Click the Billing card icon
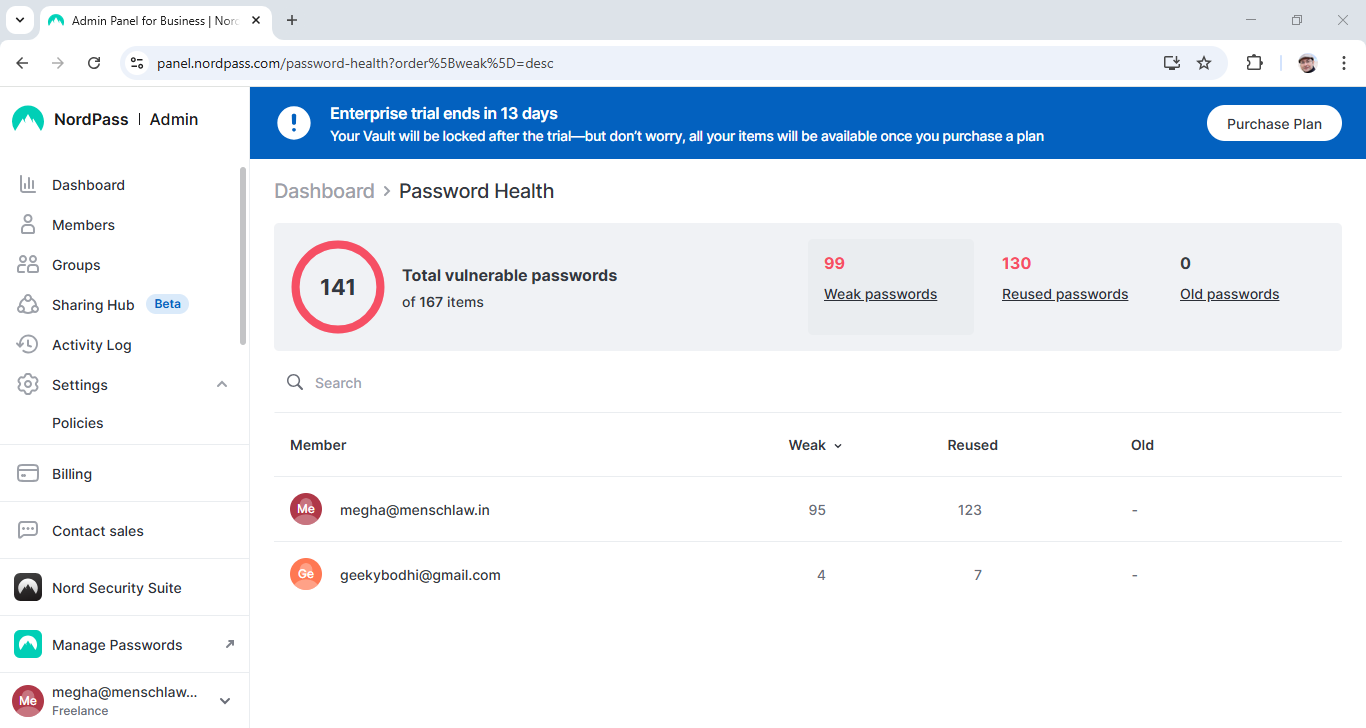The height and width of the screenshot is (728, 1366). click(x=28, y=474)
